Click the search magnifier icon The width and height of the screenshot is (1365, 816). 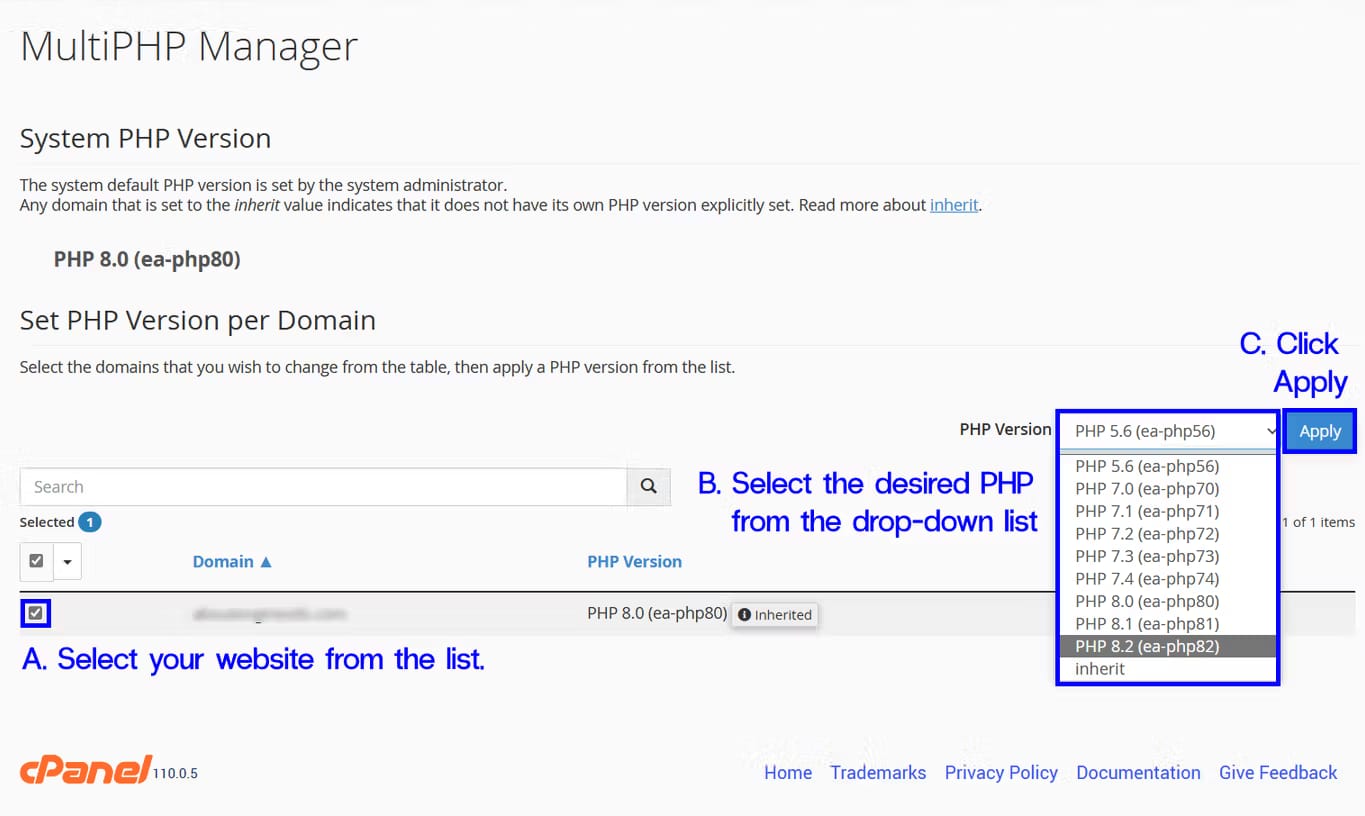coord(648,486)
